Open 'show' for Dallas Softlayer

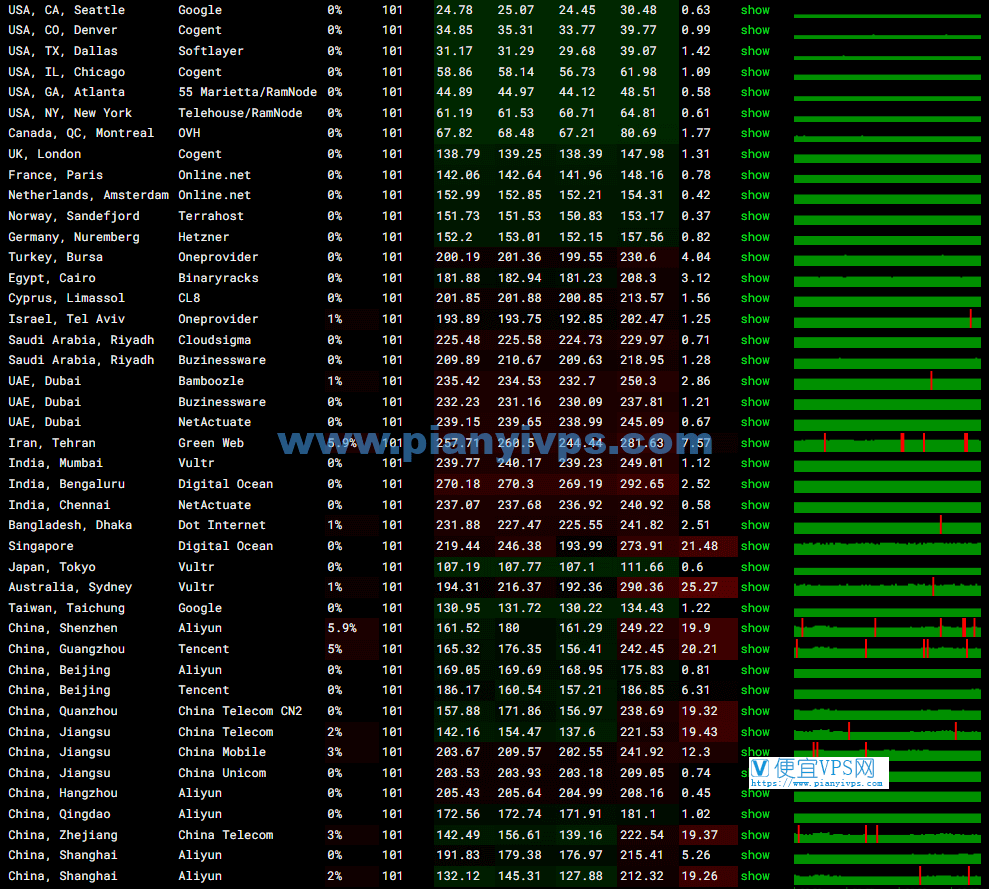click(755, 51)
